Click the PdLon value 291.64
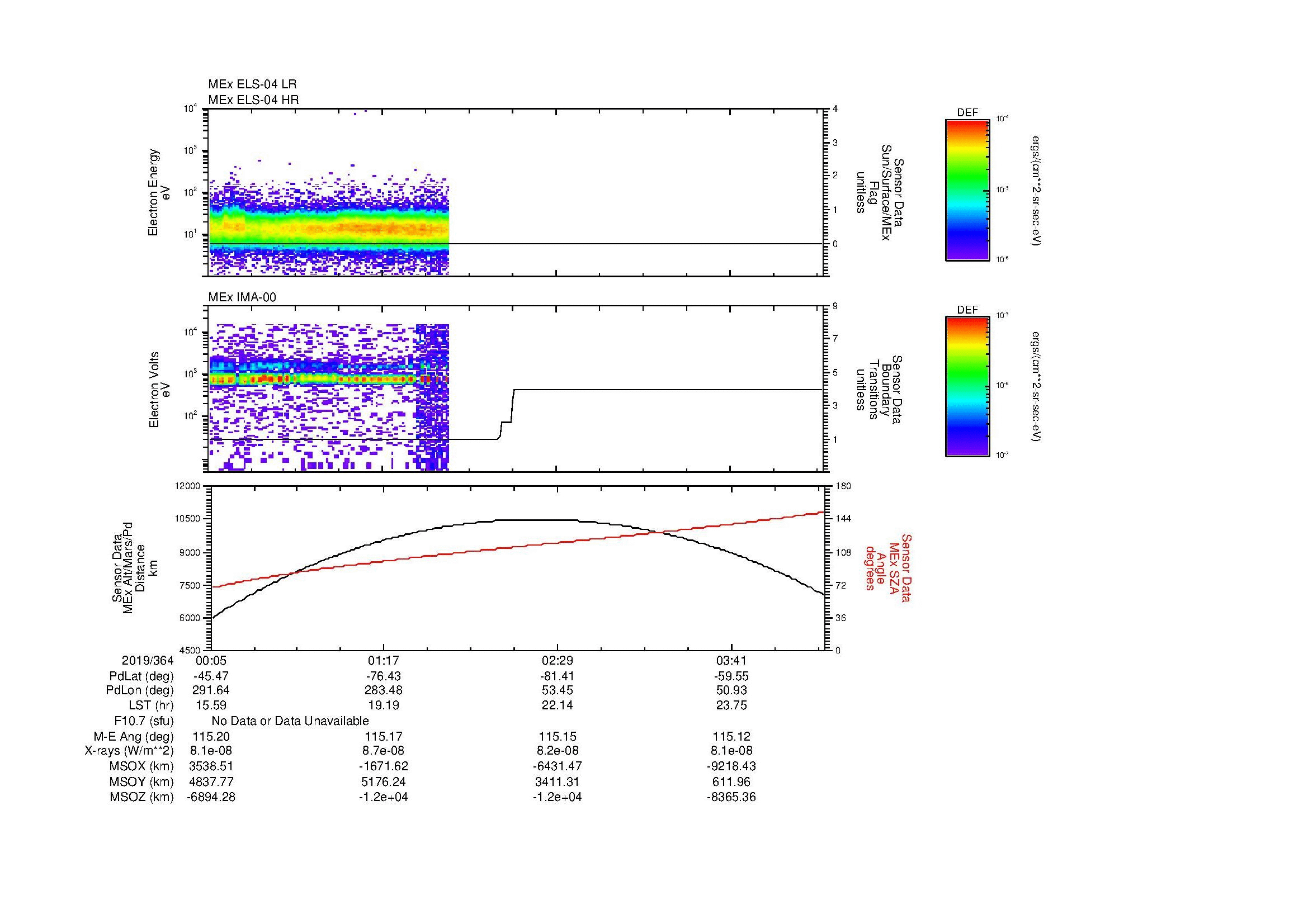The width and height of the screenshot is (1308, 924). coord(211,690)
